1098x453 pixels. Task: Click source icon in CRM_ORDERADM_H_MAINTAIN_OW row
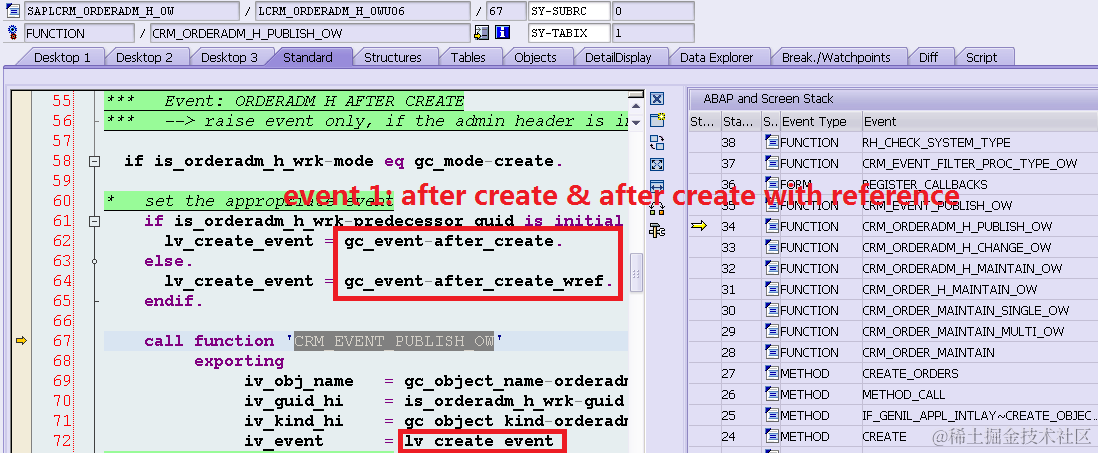[x=772, y=268]
